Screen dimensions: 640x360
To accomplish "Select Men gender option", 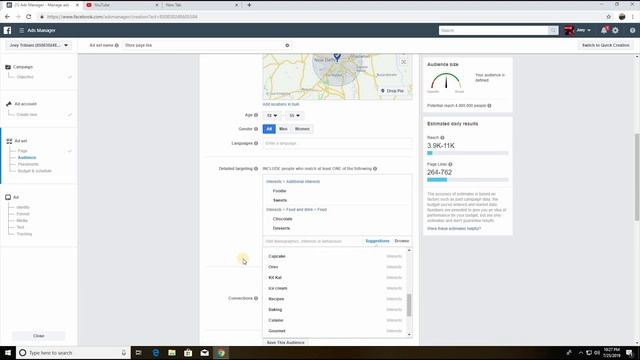I will 283,129.
